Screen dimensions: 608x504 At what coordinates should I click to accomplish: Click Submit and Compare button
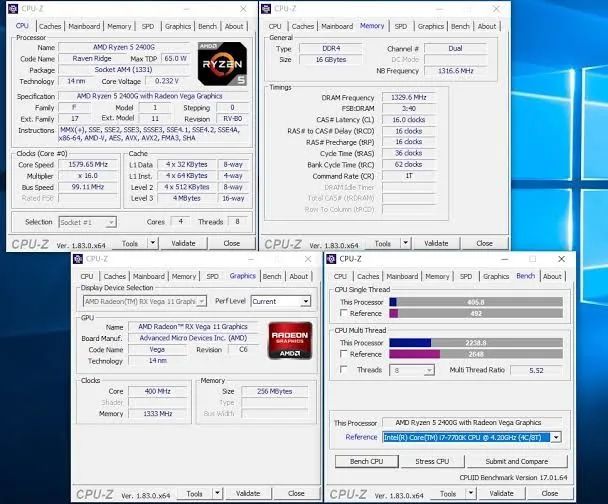coord(517,461)
